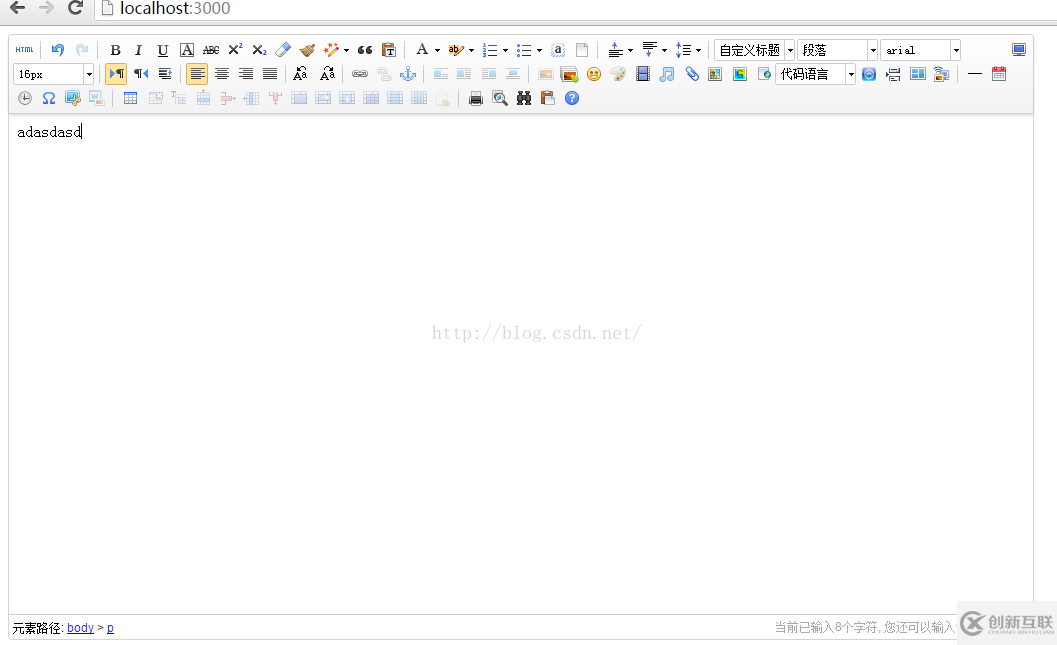
Task: Open the line height dropdown
Action: pos(698,51)
